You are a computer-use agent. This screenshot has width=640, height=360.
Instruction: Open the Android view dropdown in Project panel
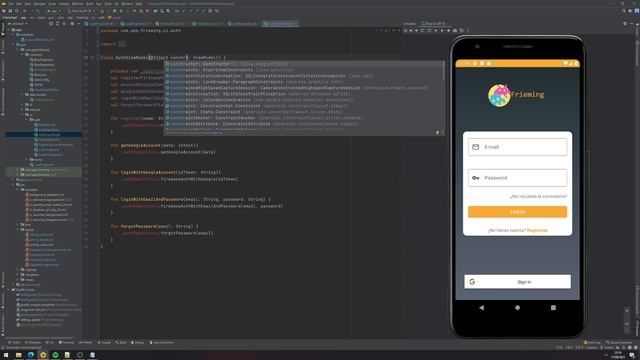pyautogui.click(x=18, y=24)
